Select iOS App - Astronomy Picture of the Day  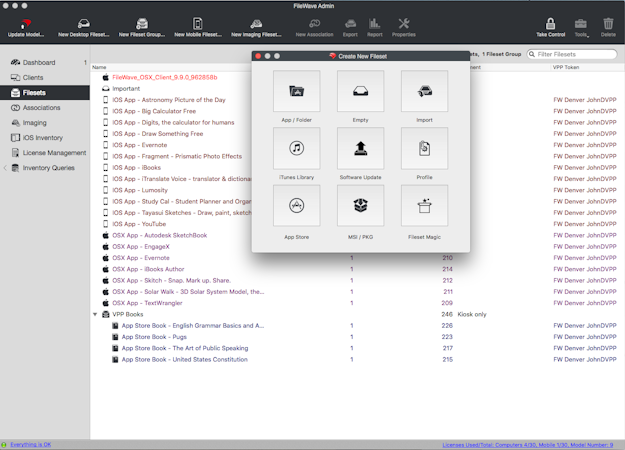pos(169,100)
